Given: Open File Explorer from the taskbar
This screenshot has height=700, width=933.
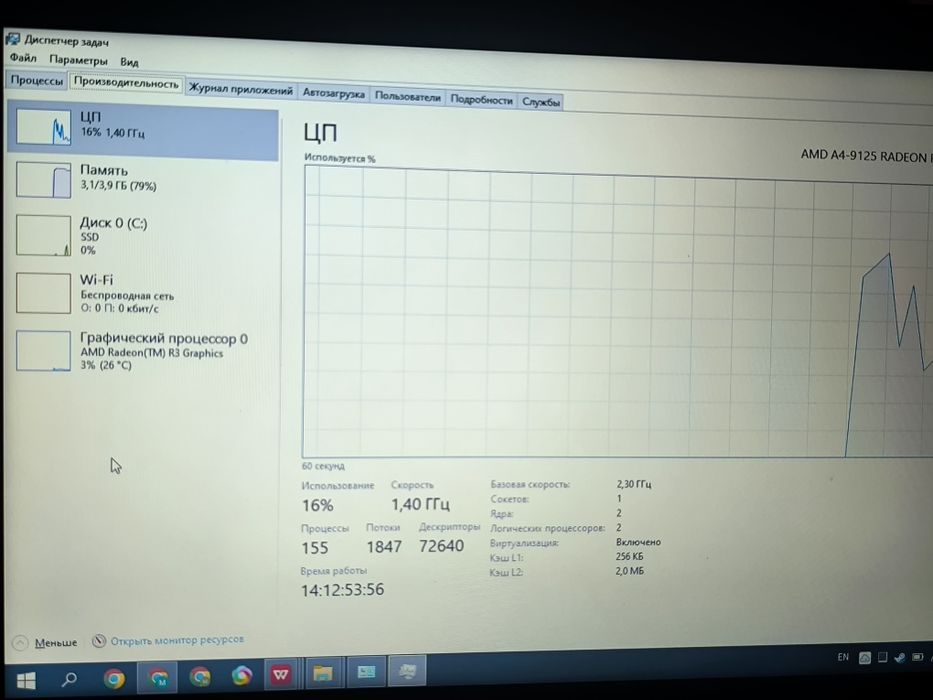Looking at the screenshot, I should pos(323,673).
